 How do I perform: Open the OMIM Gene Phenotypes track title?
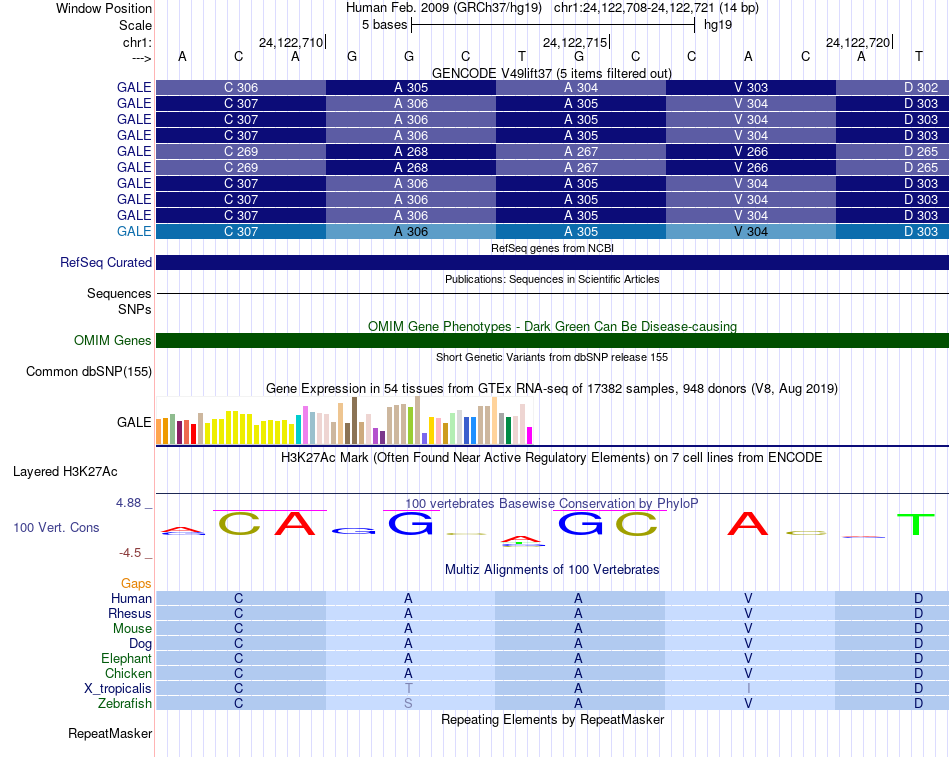pos(552,326)
